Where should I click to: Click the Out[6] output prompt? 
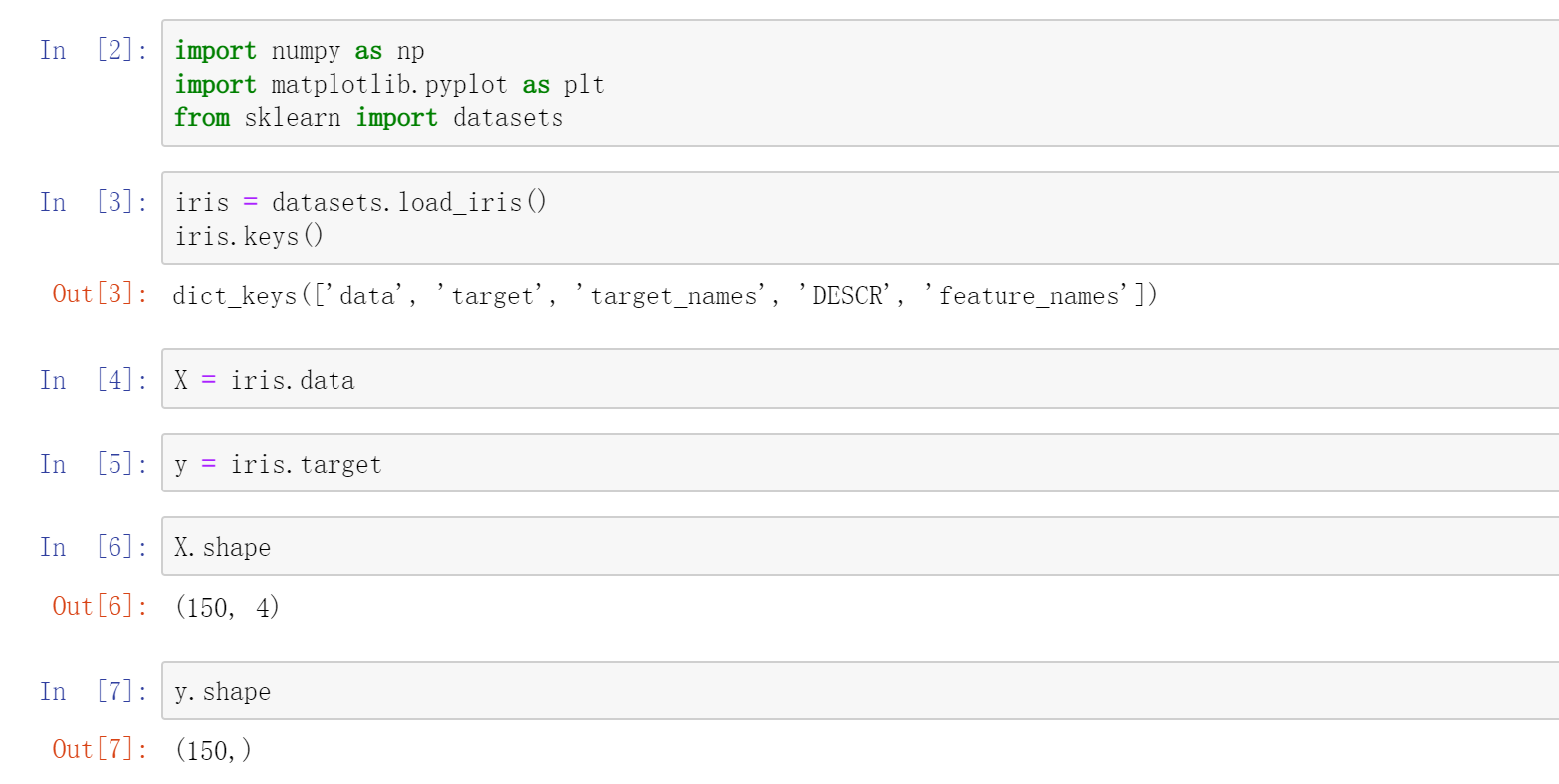(x=100, y=606)
